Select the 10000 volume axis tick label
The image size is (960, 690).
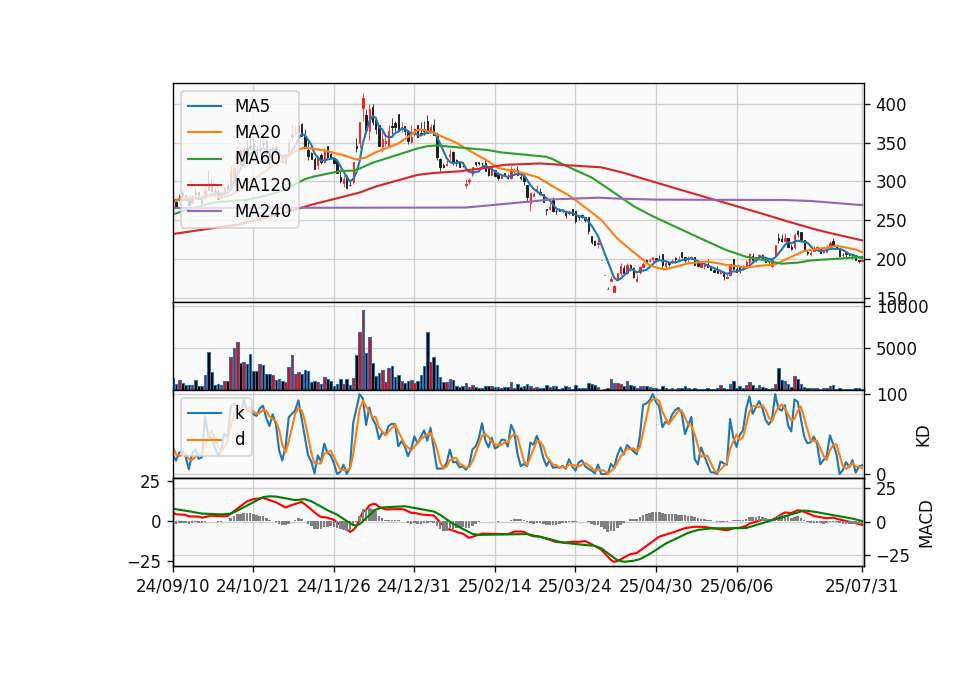902,307
